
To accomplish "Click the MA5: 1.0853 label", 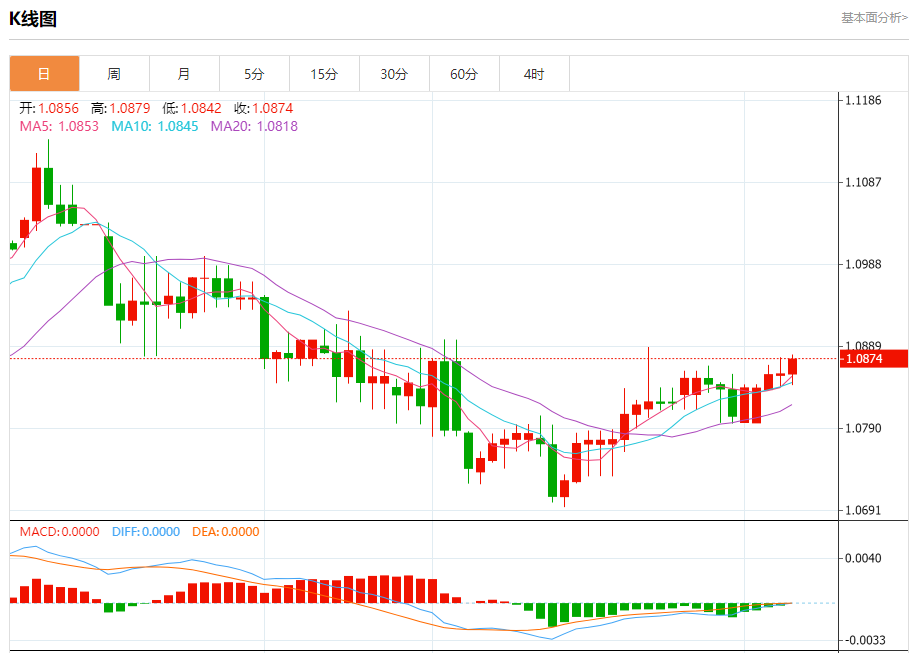I will tap(59, 126).
